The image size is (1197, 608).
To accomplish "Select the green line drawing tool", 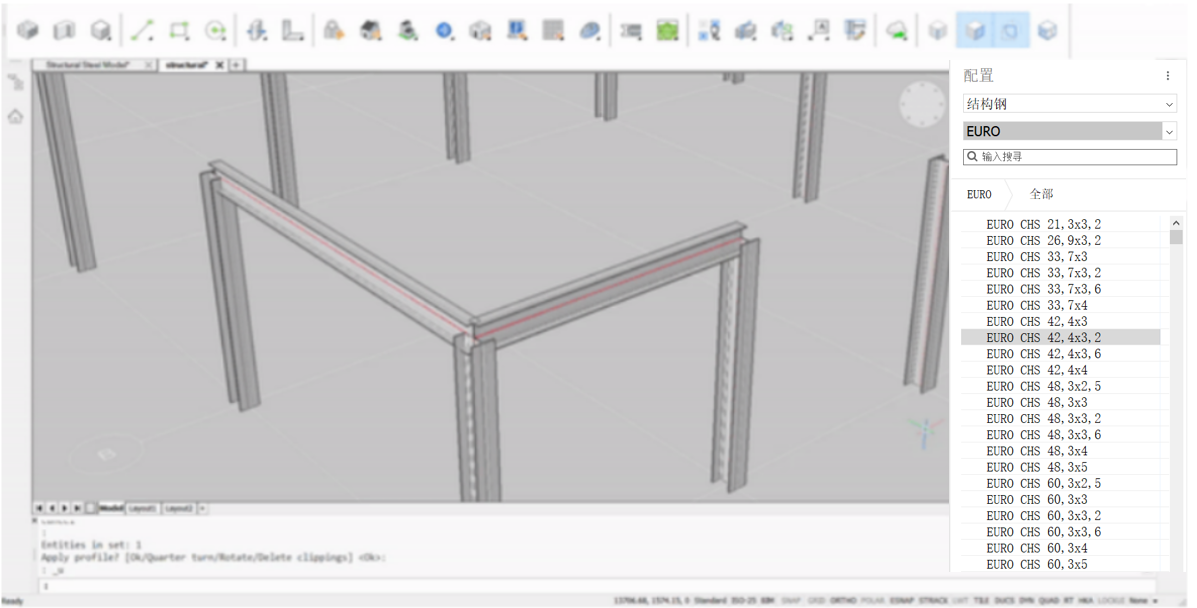I will click(142, 31).
